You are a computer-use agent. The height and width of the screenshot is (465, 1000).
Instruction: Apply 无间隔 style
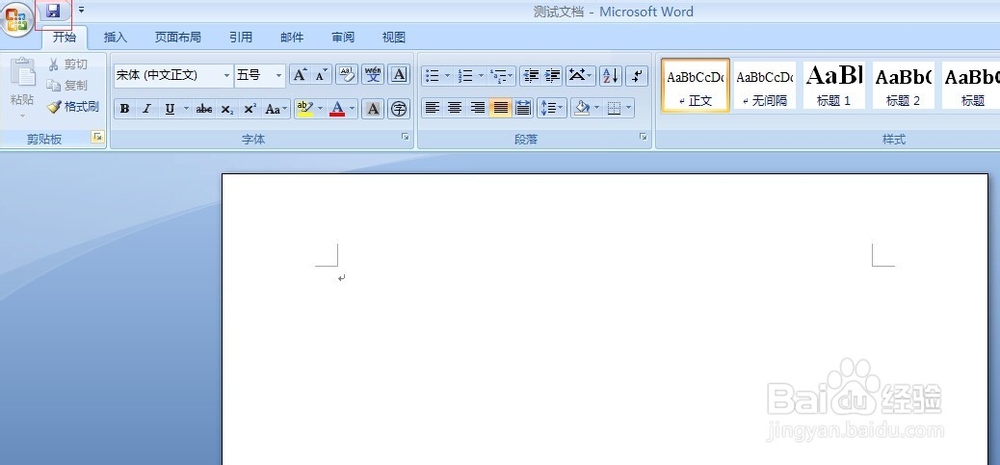coord(765,85)
